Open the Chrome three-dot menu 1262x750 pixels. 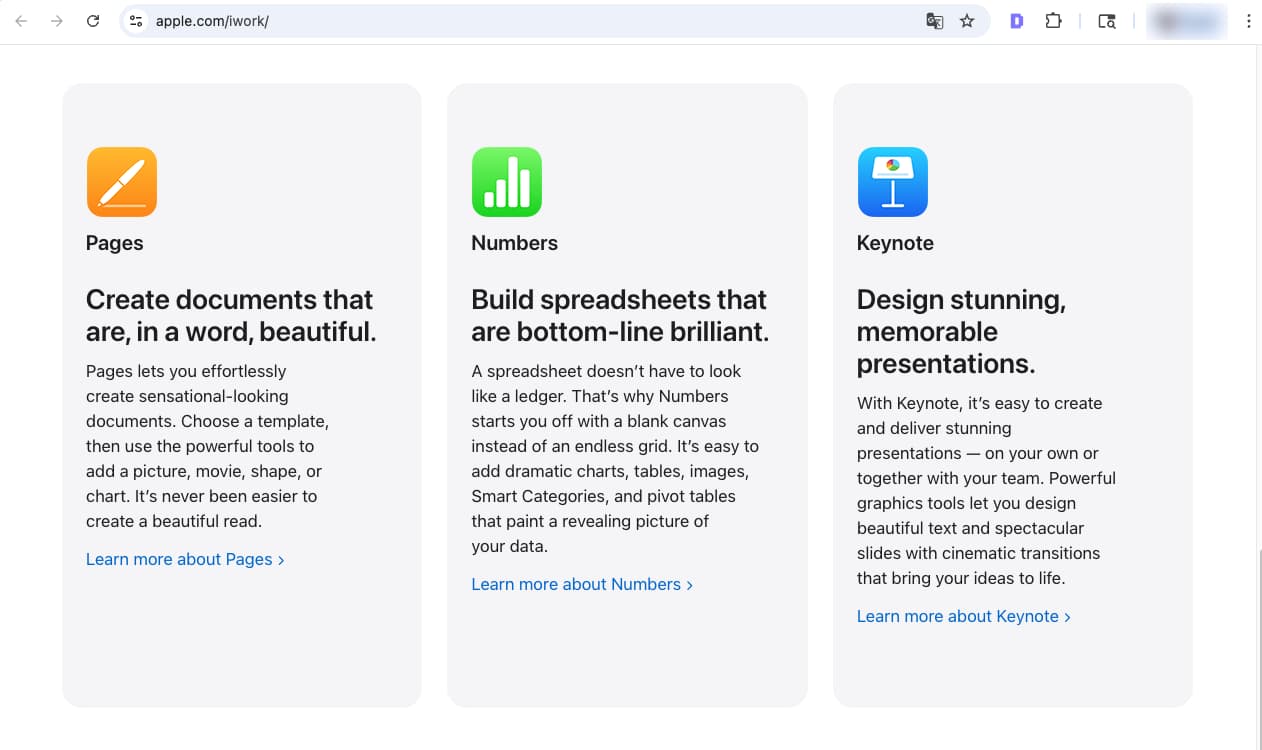click(x=1248, y=20)
